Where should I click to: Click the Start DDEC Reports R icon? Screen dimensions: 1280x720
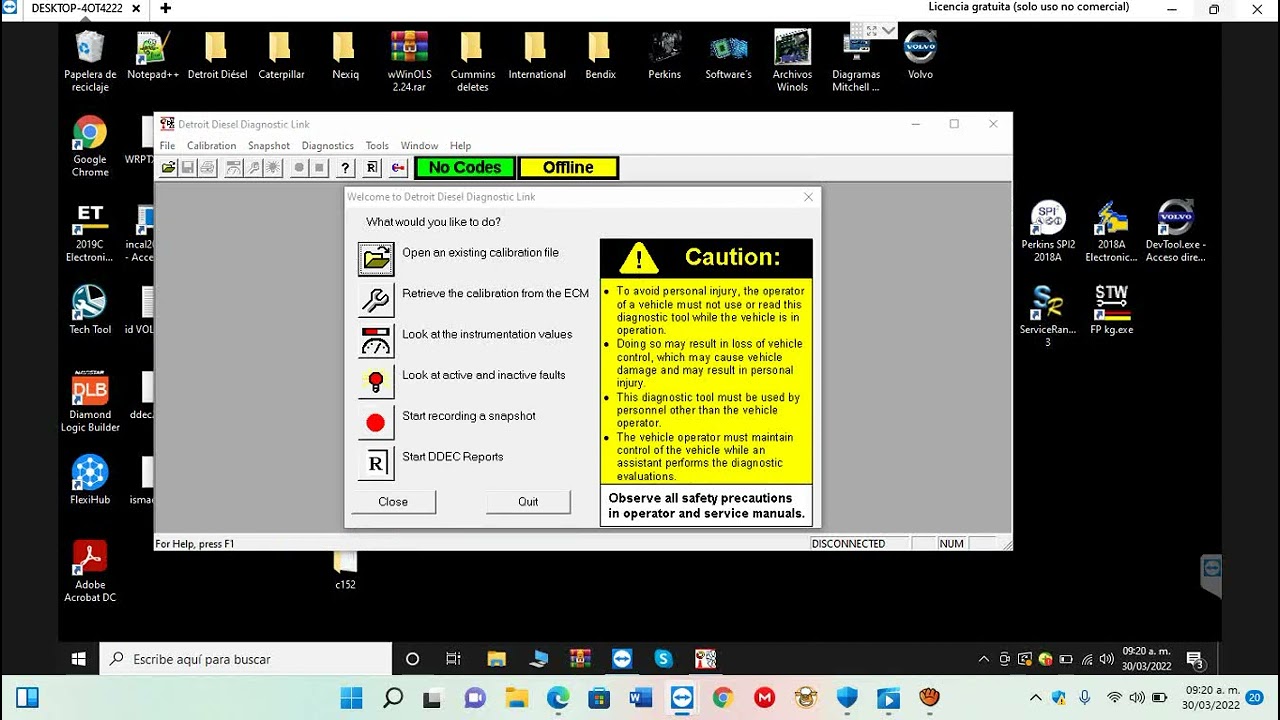[376, 464]
